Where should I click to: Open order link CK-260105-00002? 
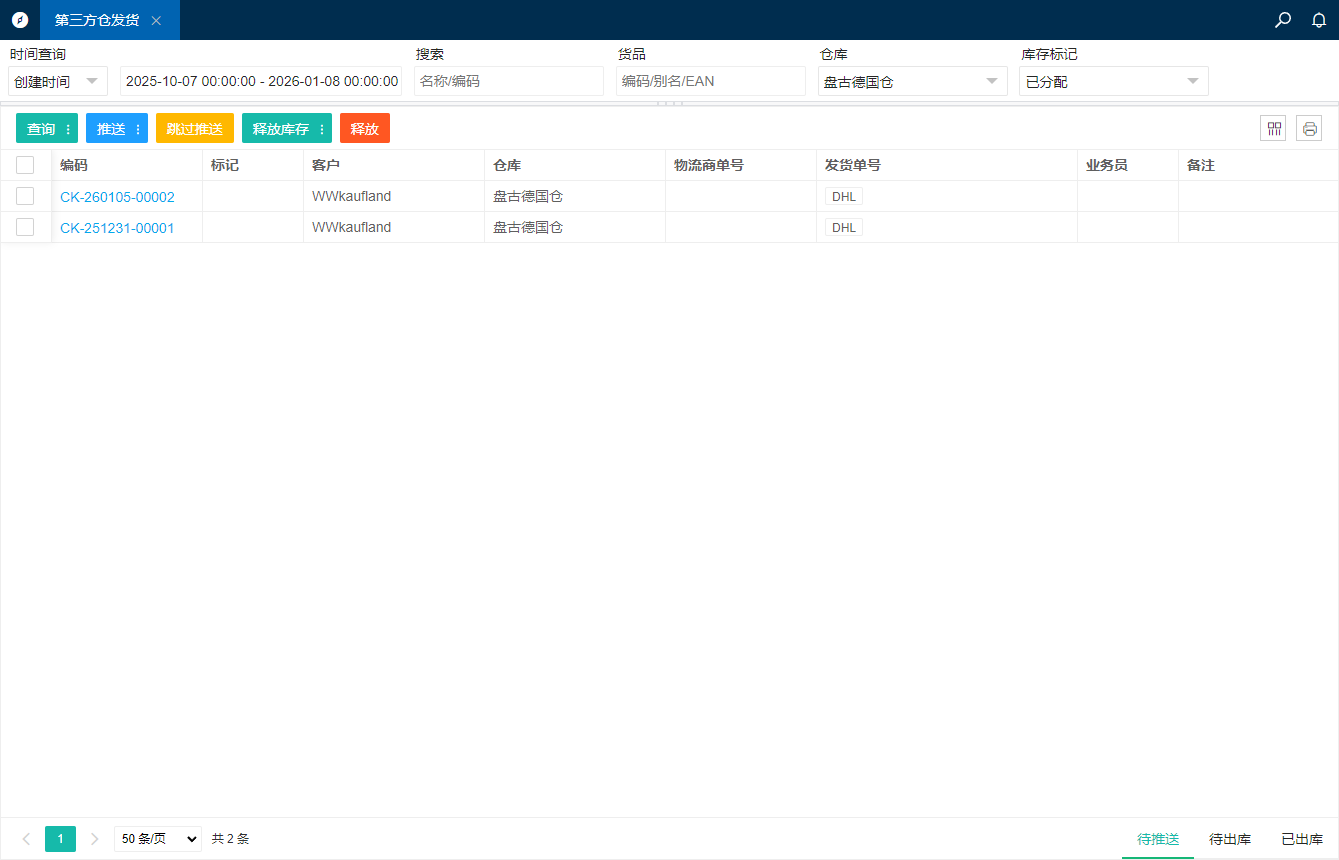(x=117, y=197)
